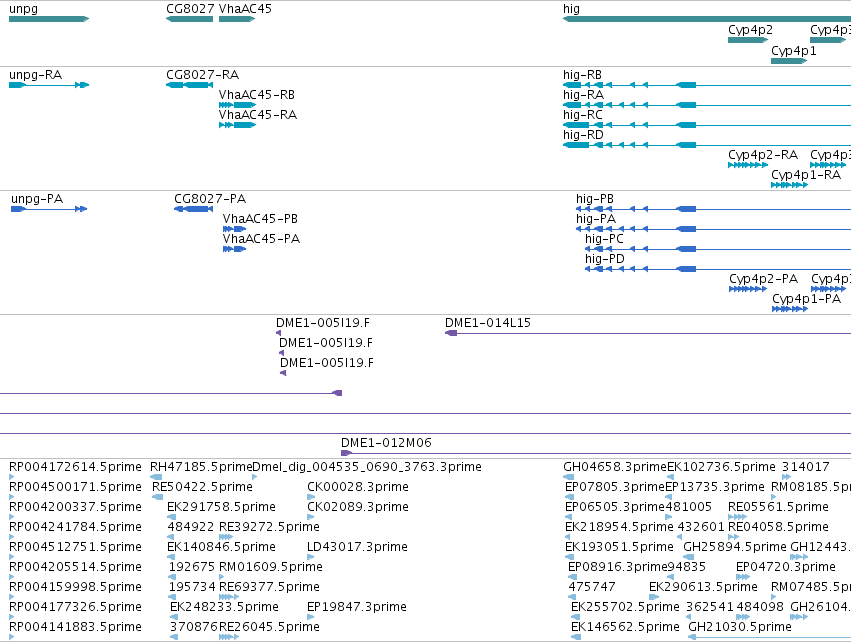Click the RP004200337.5prime EST label

click(x=75, y=507)
